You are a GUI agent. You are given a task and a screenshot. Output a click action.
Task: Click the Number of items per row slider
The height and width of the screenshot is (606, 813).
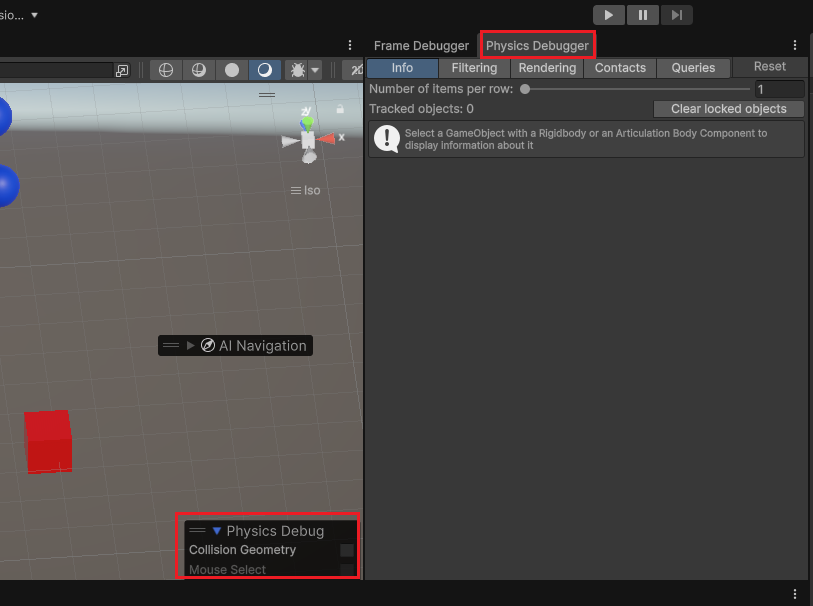point(635,89)
